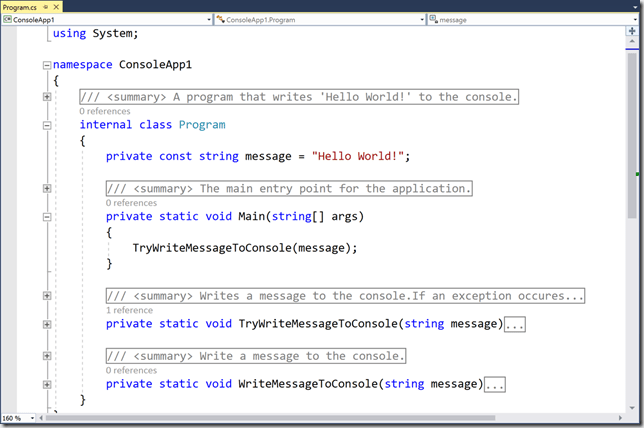The height and width of the screenshot is (428, 644).
Task: Collapse the internal class Program block
Action: point(46,125)
